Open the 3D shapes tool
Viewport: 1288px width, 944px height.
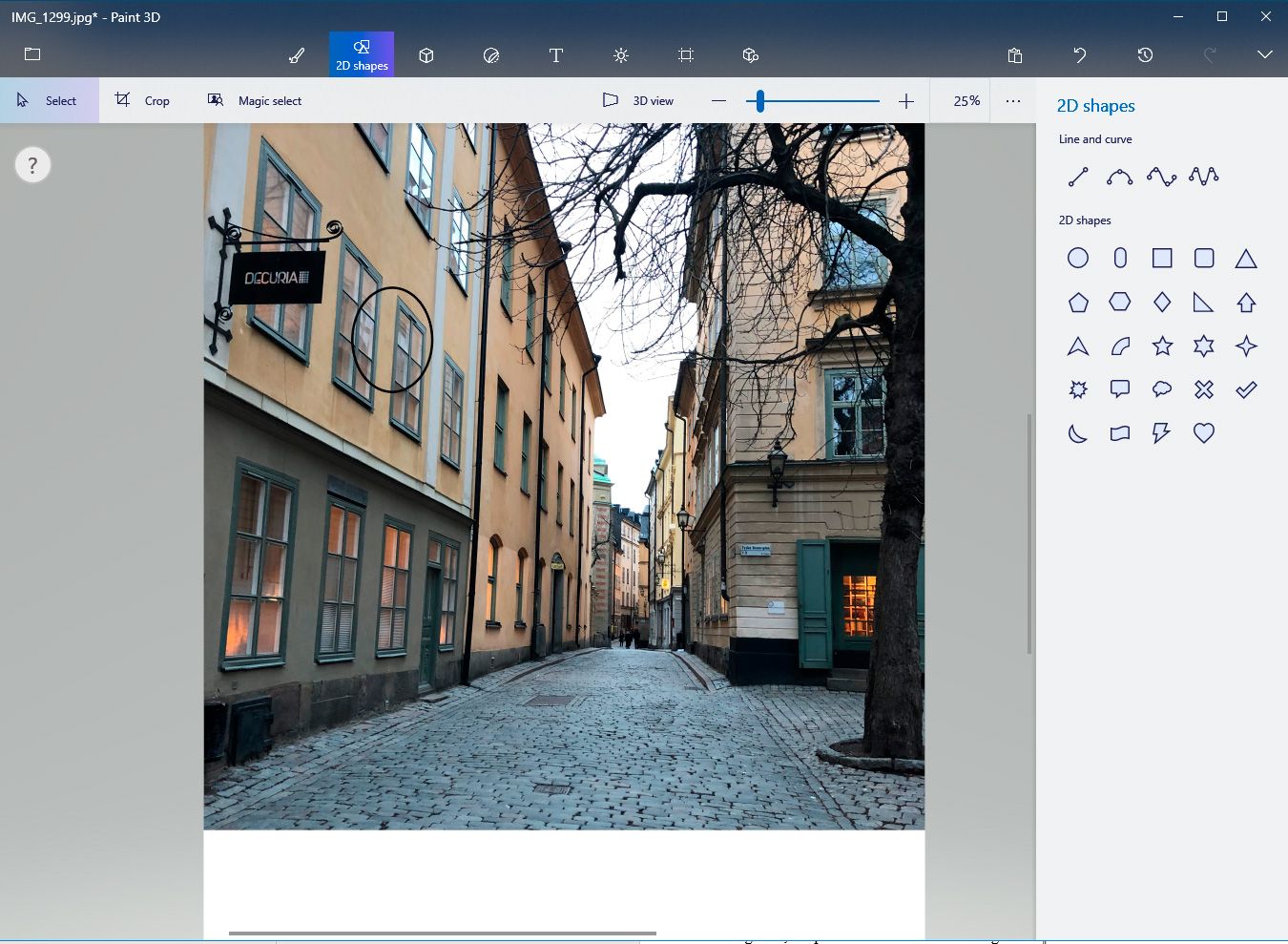point(426,55)
